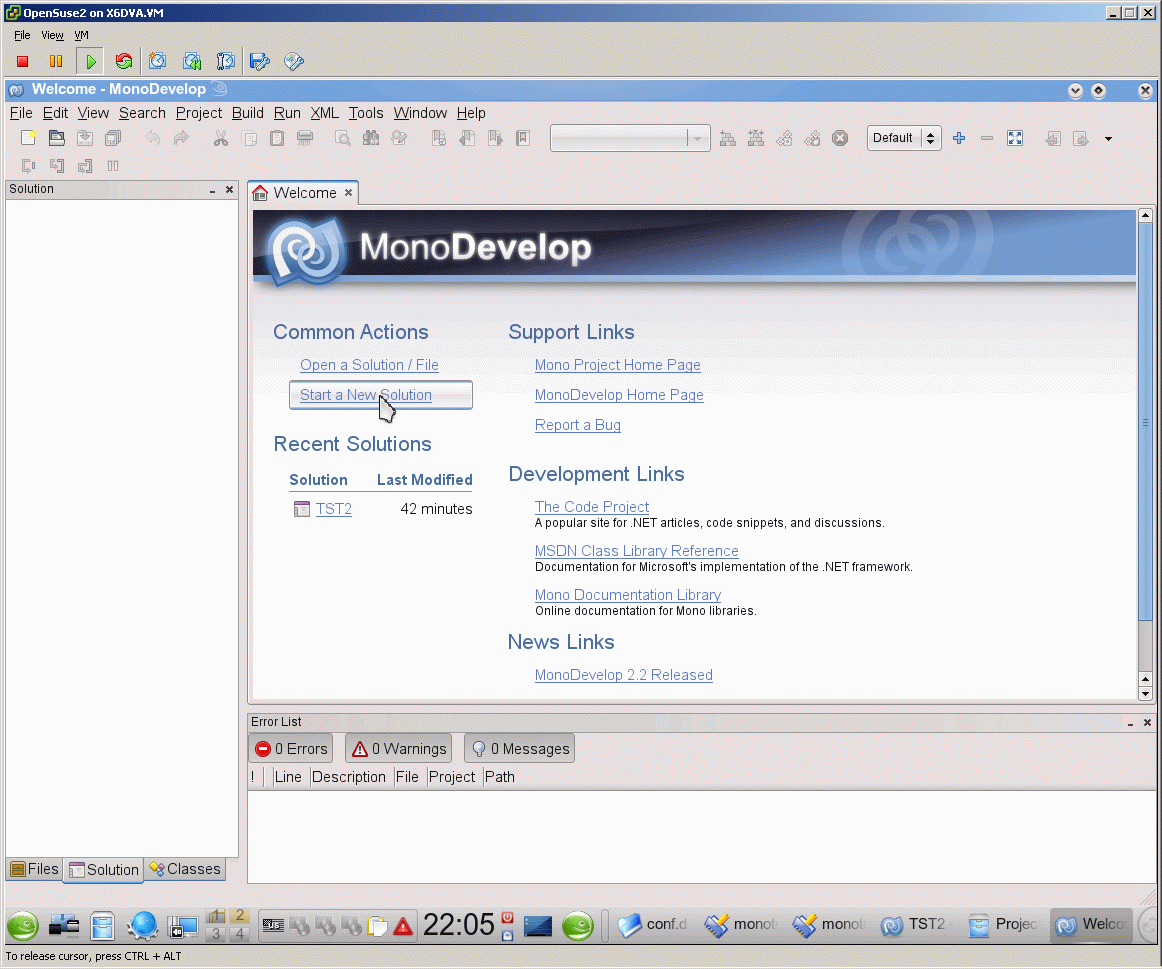Screen dimensions: 1162x969
Task: Open MSDN Class Library Reference link
Action: (x=637, y=551)
